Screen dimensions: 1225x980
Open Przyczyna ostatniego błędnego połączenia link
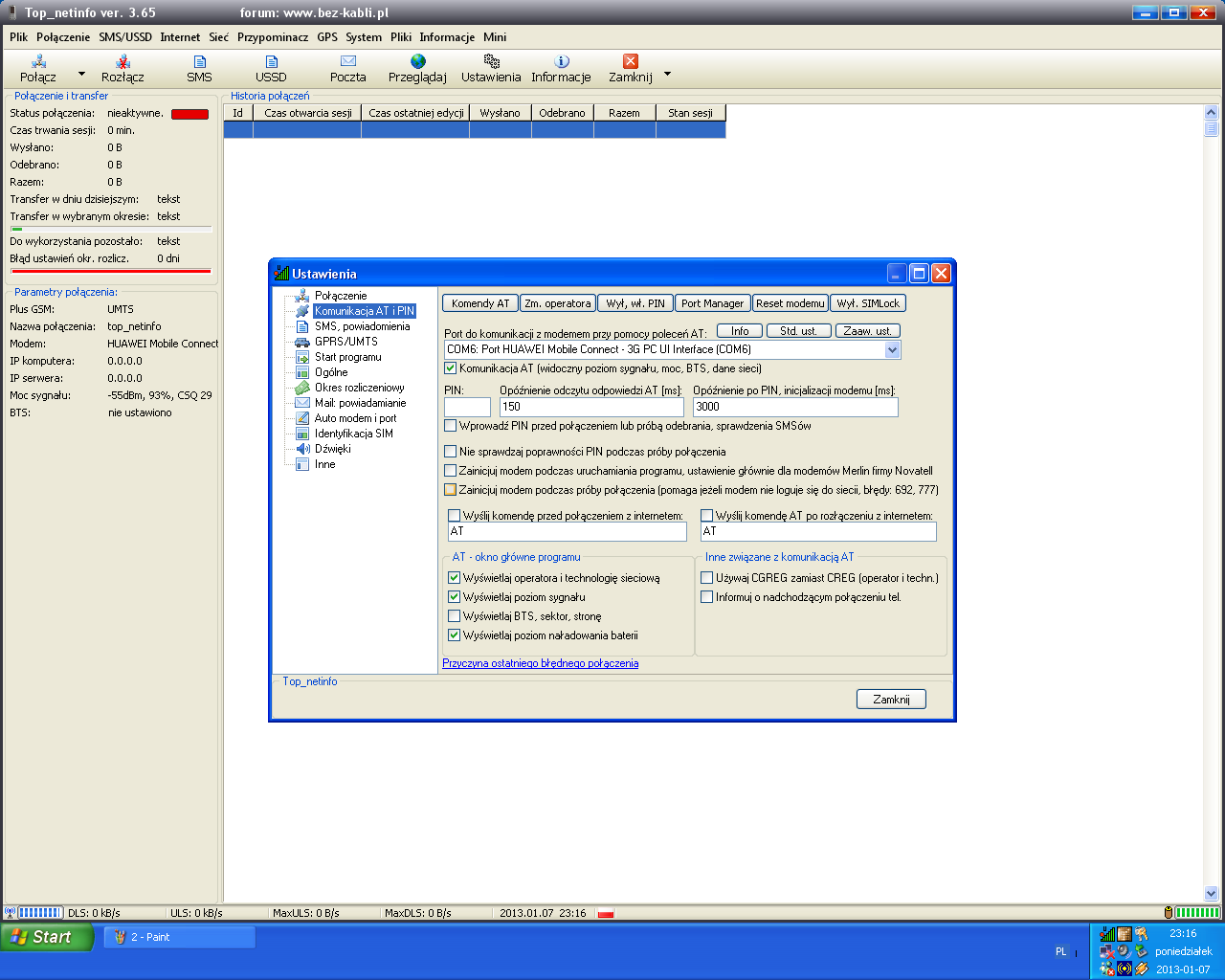coord(540,663)
